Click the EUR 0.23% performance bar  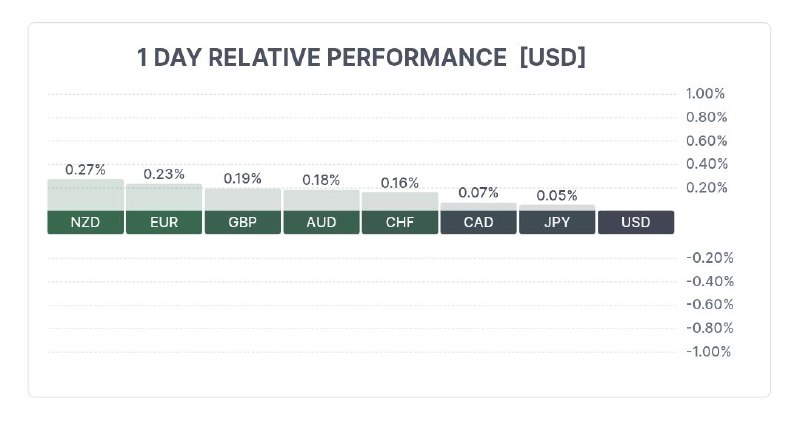point(164,197)
